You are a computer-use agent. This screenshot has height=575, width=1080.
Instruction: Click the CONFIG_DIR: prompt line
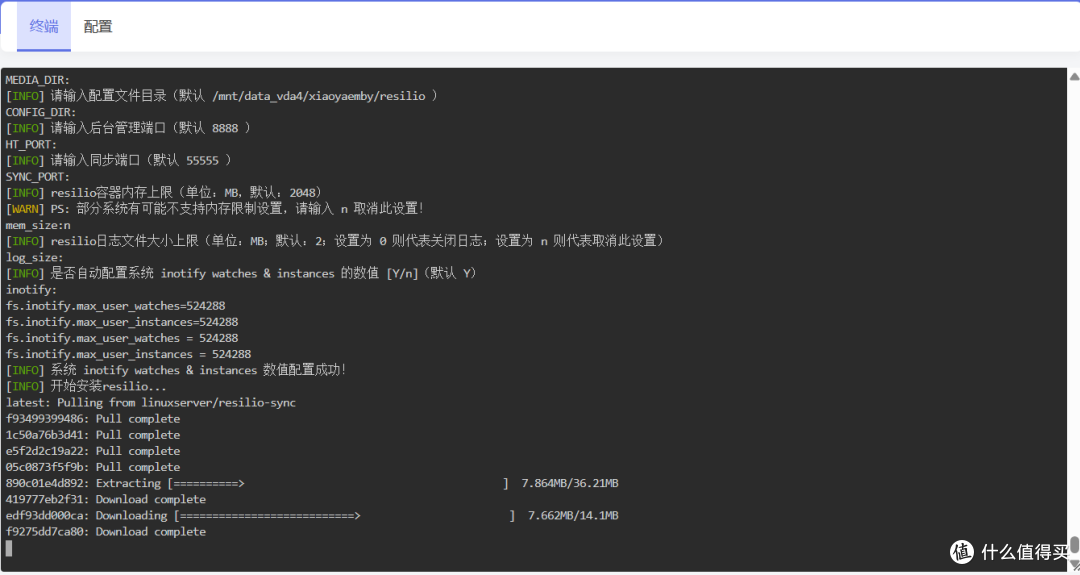[41, 112]
